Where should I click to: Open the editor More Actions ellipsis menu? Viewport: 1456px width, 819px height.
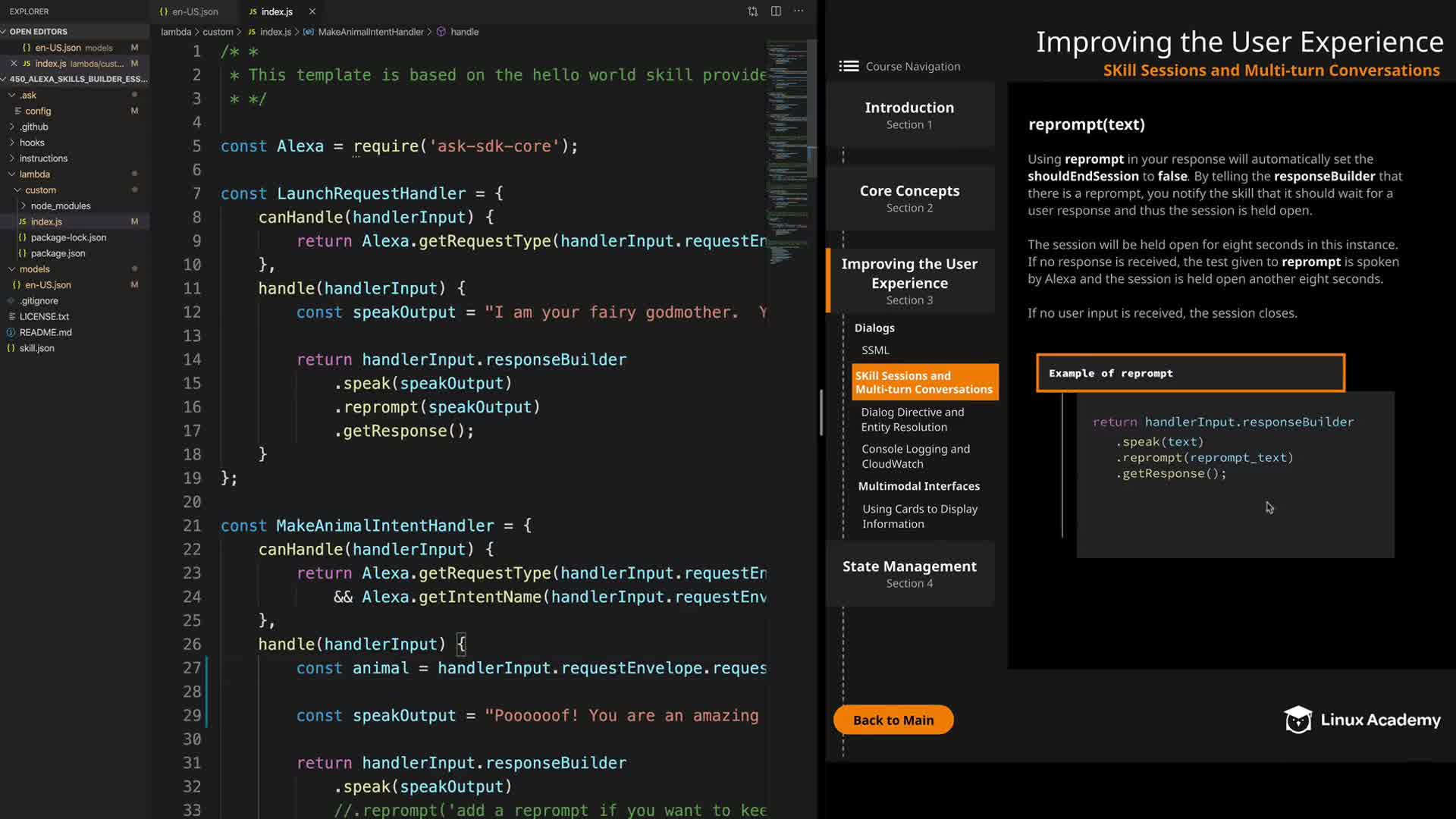[799, 11]
